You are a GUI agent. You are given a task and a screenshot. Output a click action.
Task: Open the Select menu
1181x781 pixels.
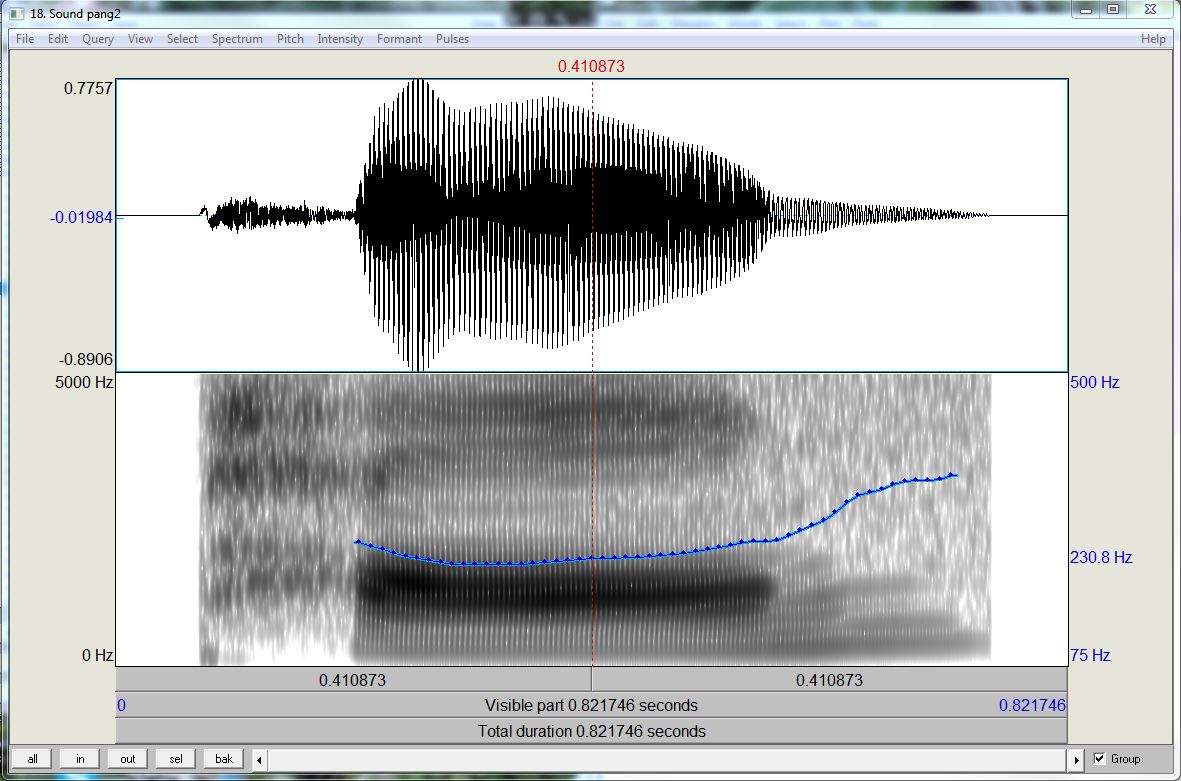(x=182, y=39)
